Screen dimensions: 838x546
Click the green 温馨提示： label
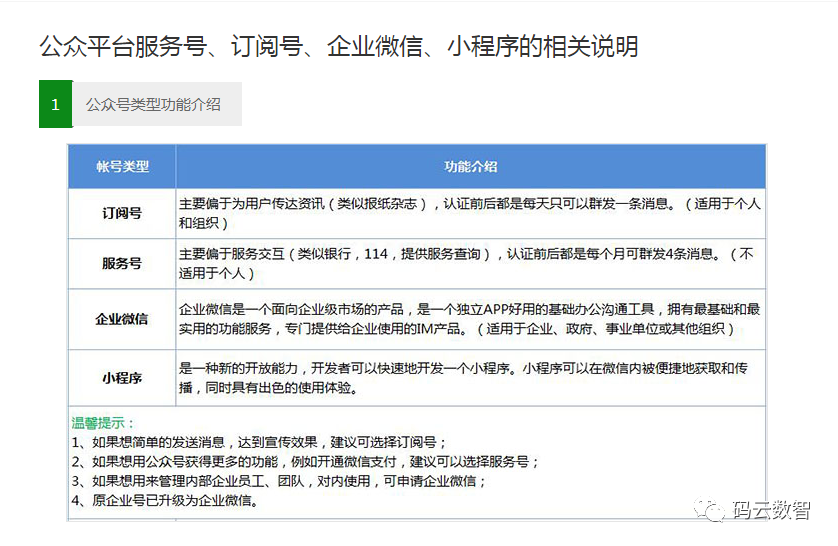103,423
